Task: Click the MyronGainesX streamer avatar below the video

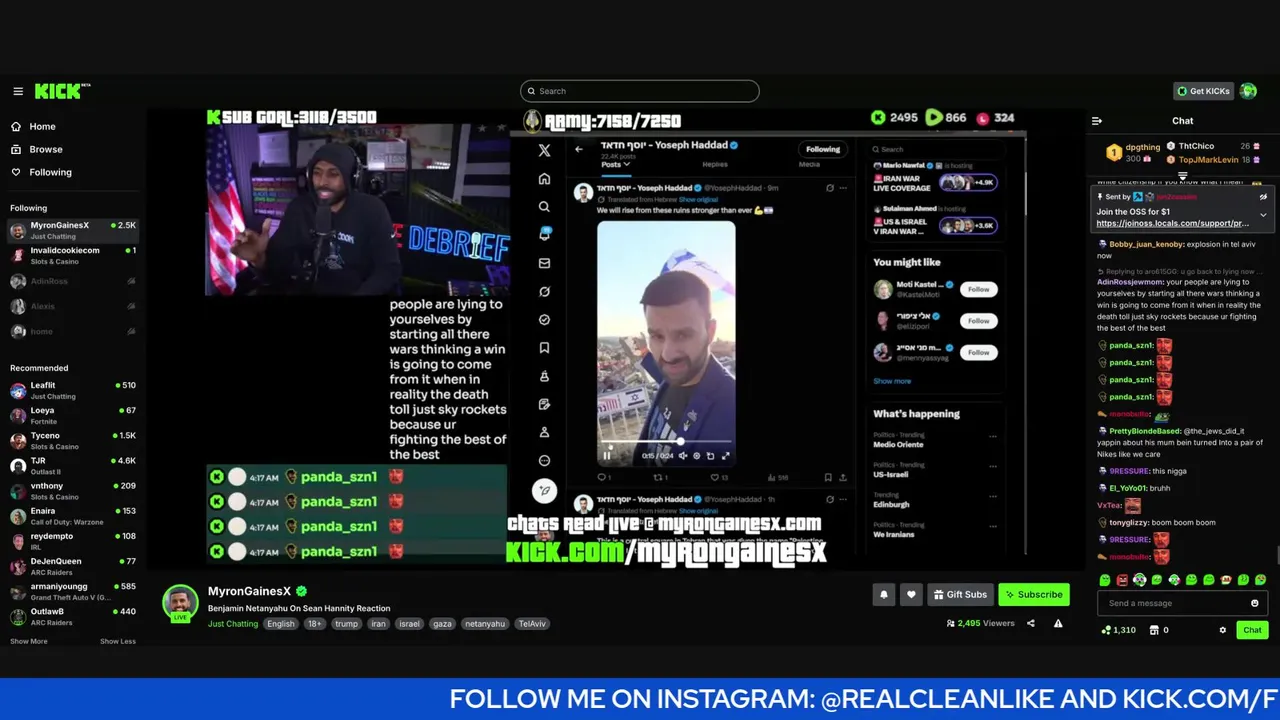Action: click(180, 603)
